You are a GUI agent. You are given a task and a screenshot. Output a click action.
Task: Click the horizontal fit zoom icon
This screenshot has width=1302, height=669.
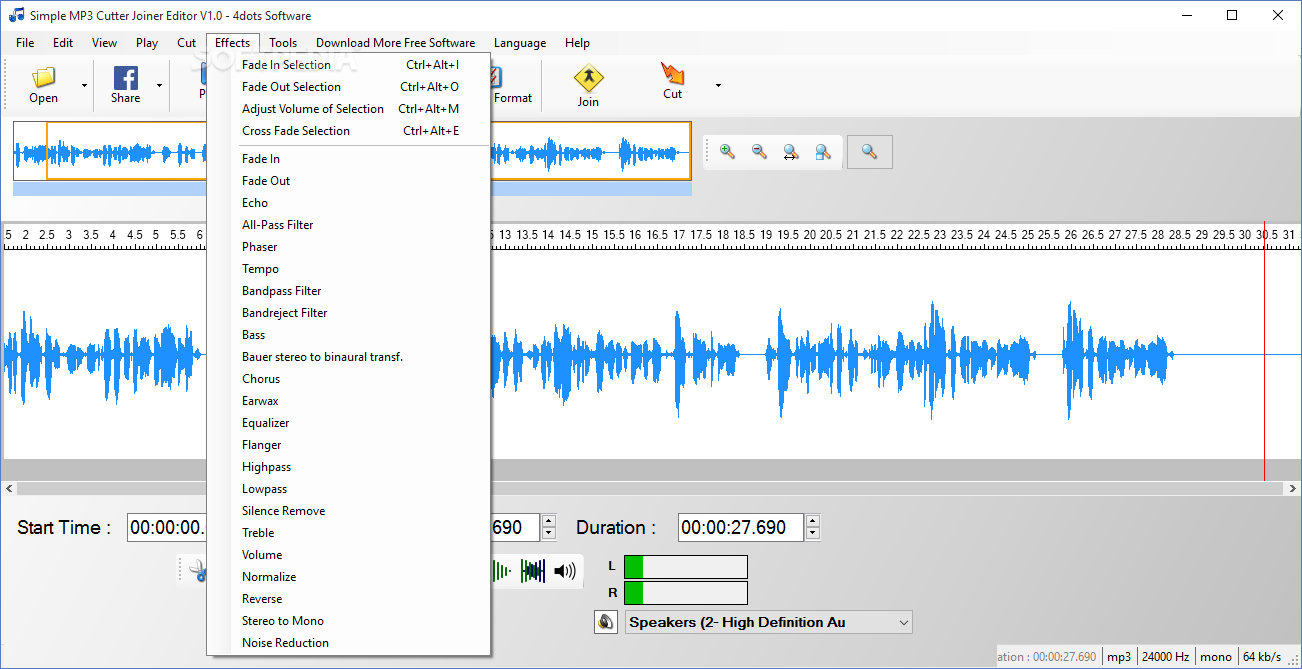coord(791,152)
